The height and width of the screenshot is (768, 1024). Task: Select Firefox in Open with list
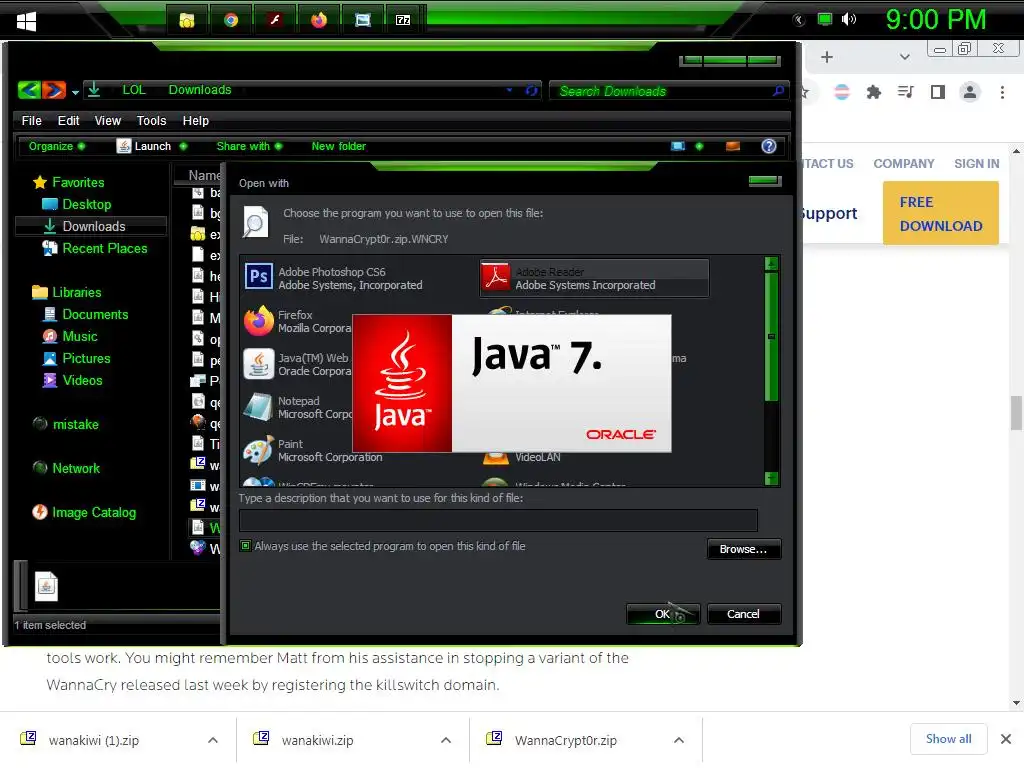298,321
